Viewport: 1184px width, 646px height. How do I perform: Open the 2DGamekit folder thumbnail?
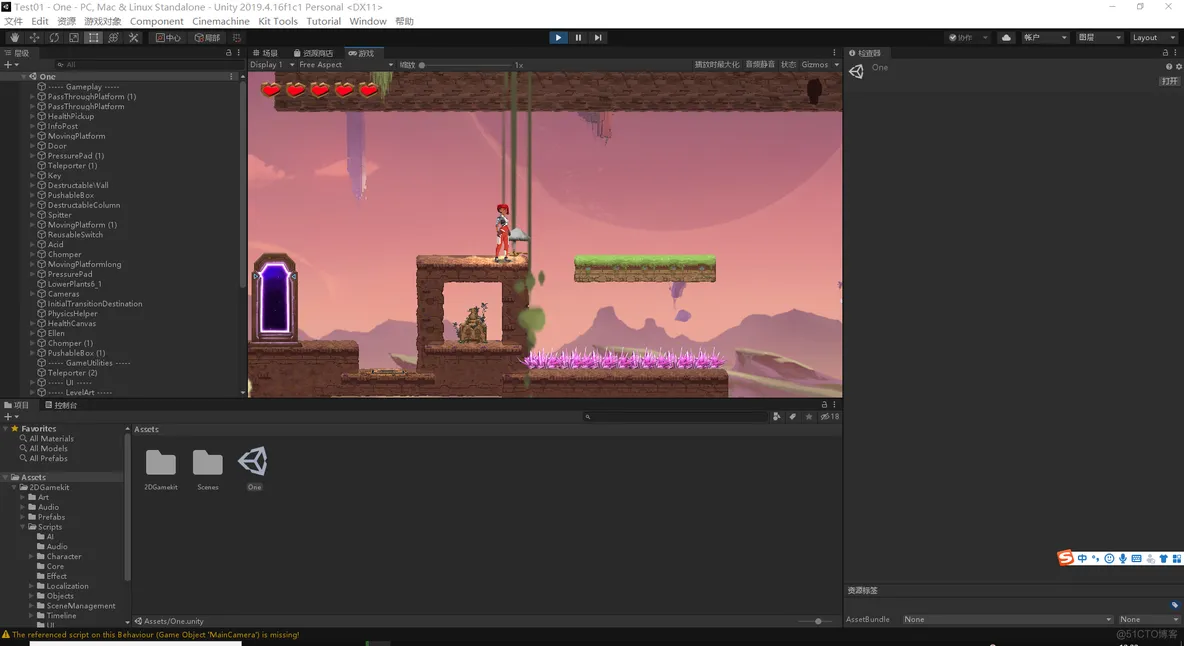click(161, 463)
